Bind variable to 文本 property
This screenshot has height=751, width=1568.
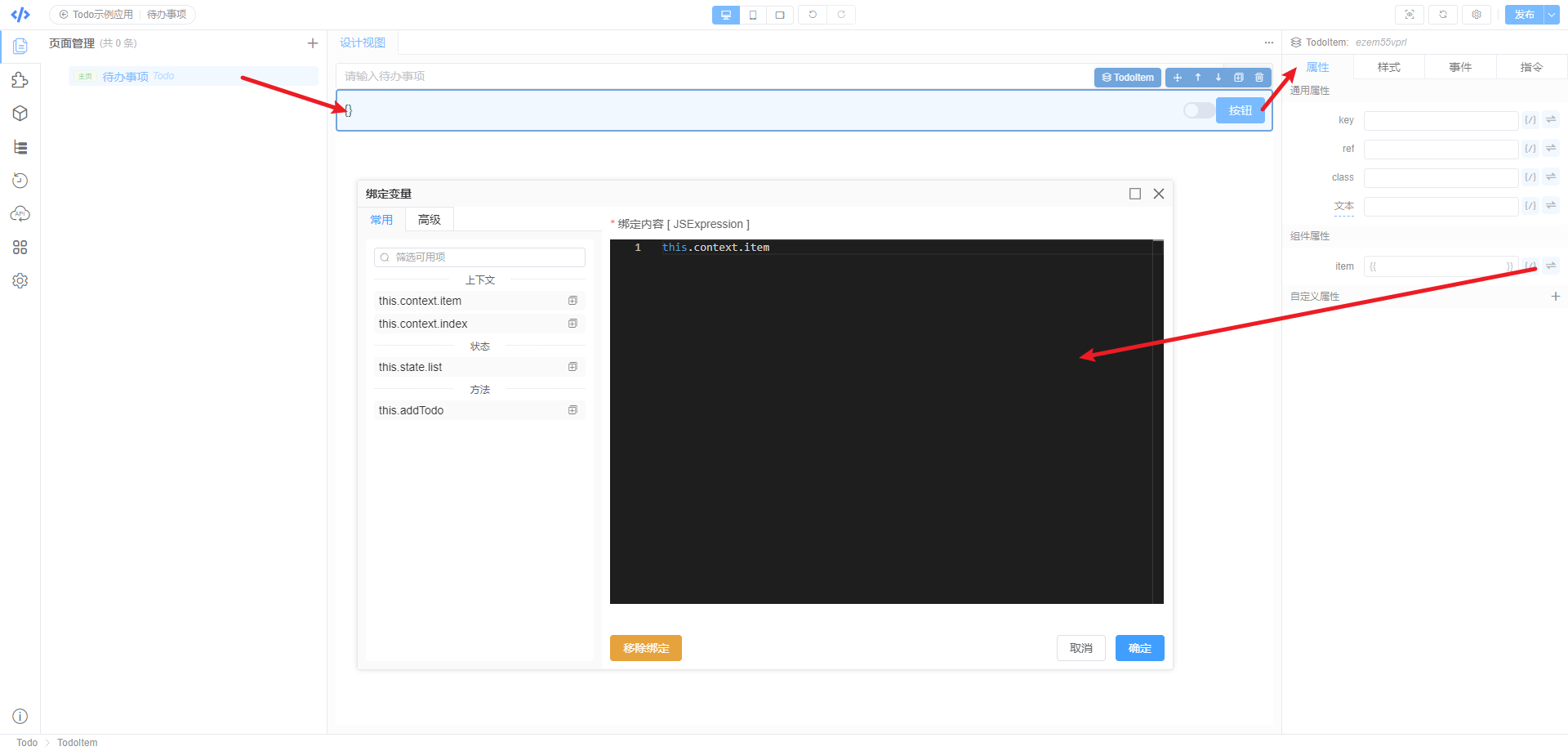pyautogui.click(x=1530, y=206)
